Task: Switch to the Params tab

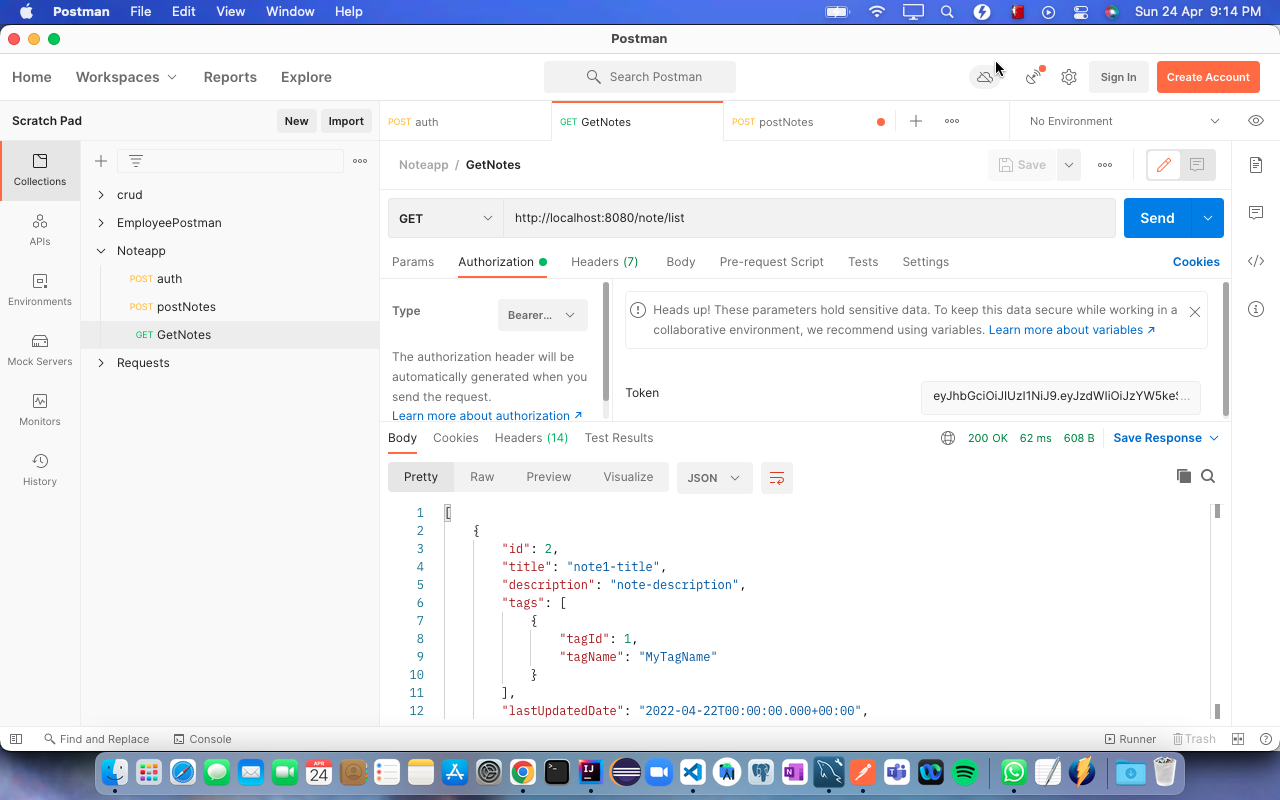Action: 413,262
